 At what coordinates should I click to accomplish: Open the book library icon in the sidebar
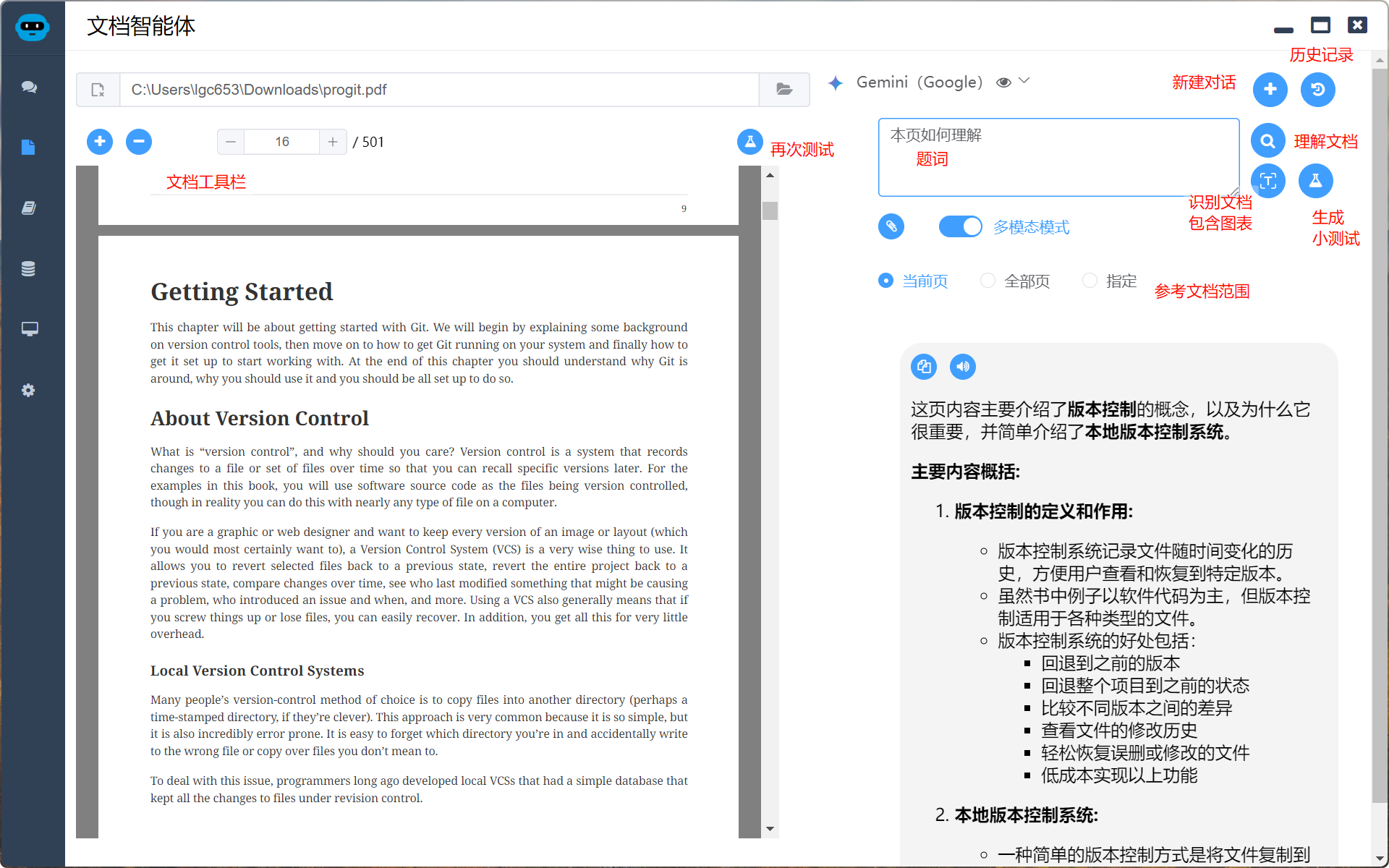coord(29,208)
